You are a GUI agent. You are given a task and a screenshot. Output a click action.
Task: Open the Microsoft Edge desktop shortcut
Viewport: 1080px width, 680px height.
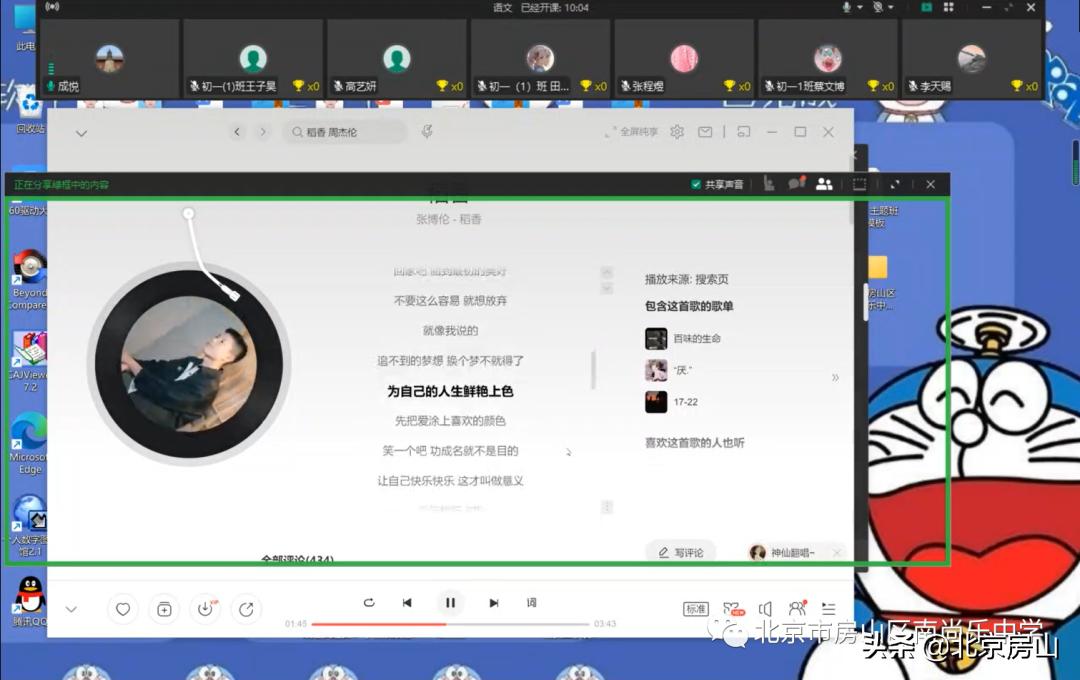point(28,443)
